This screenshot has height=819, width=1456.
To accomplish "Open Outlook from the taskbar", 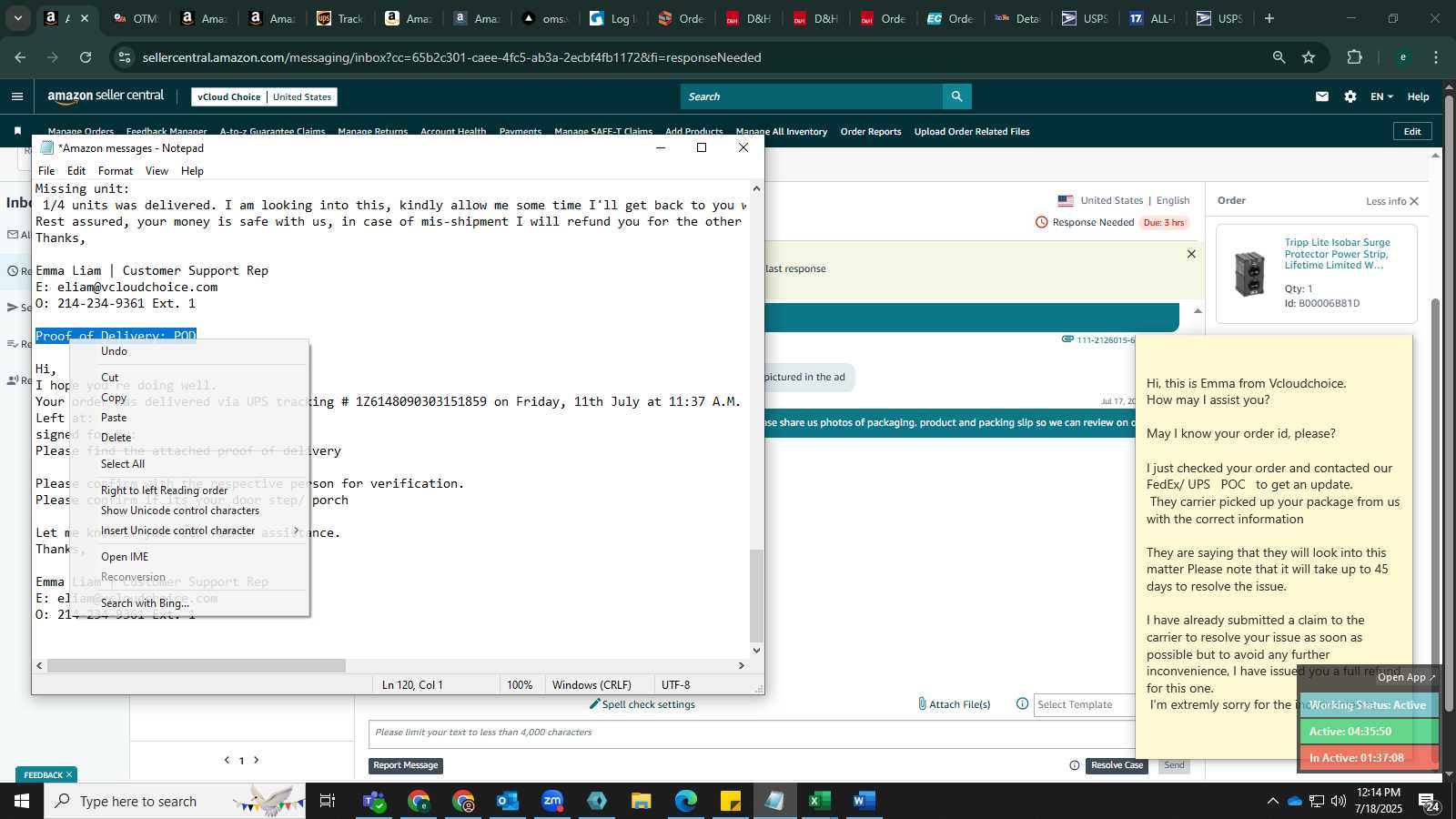I will click(x=507, y=801).
